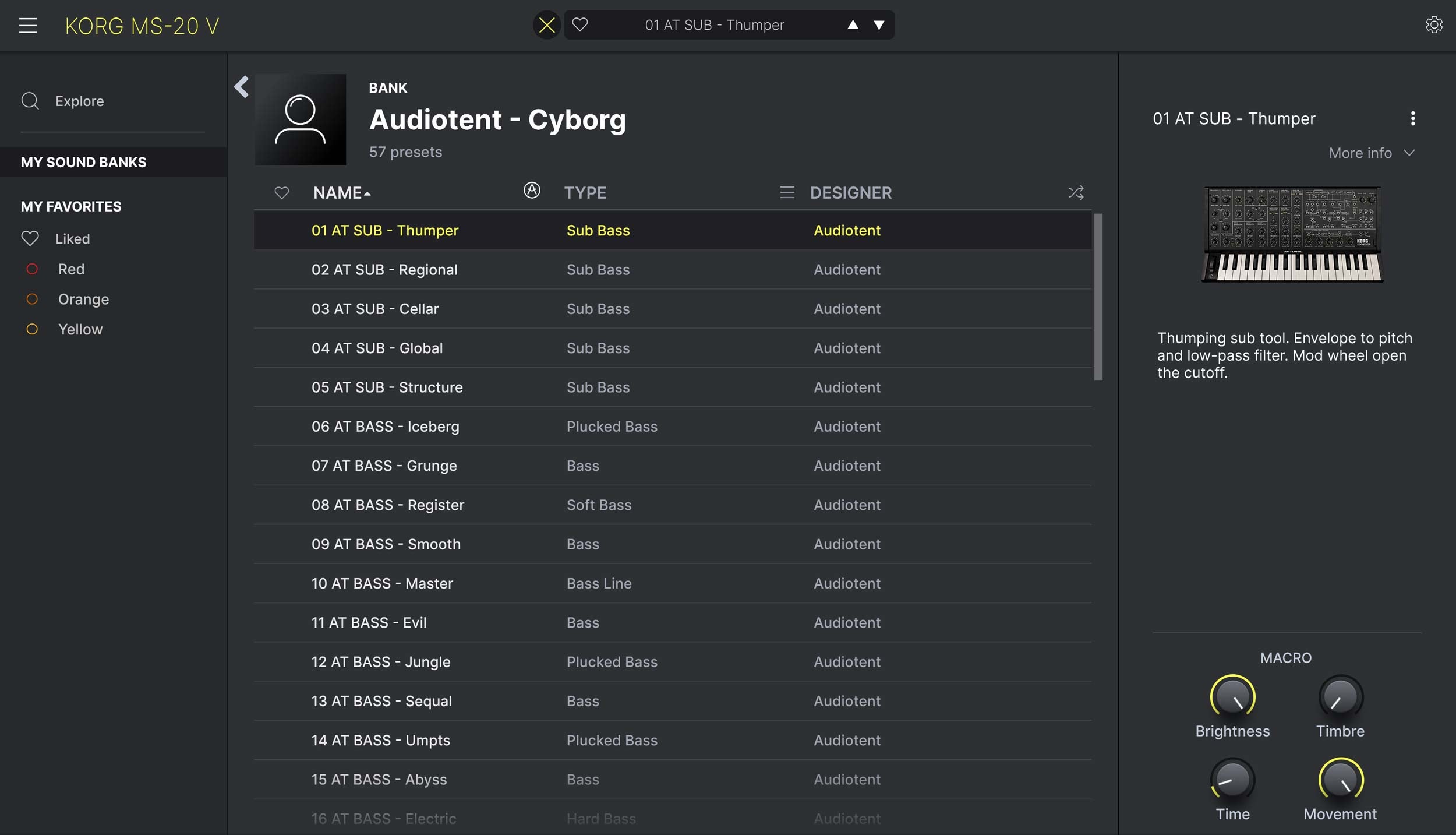This screenshot has width=1456, height=835.
Task: Expand the More info section
Action: click(x=1370, y=153)
